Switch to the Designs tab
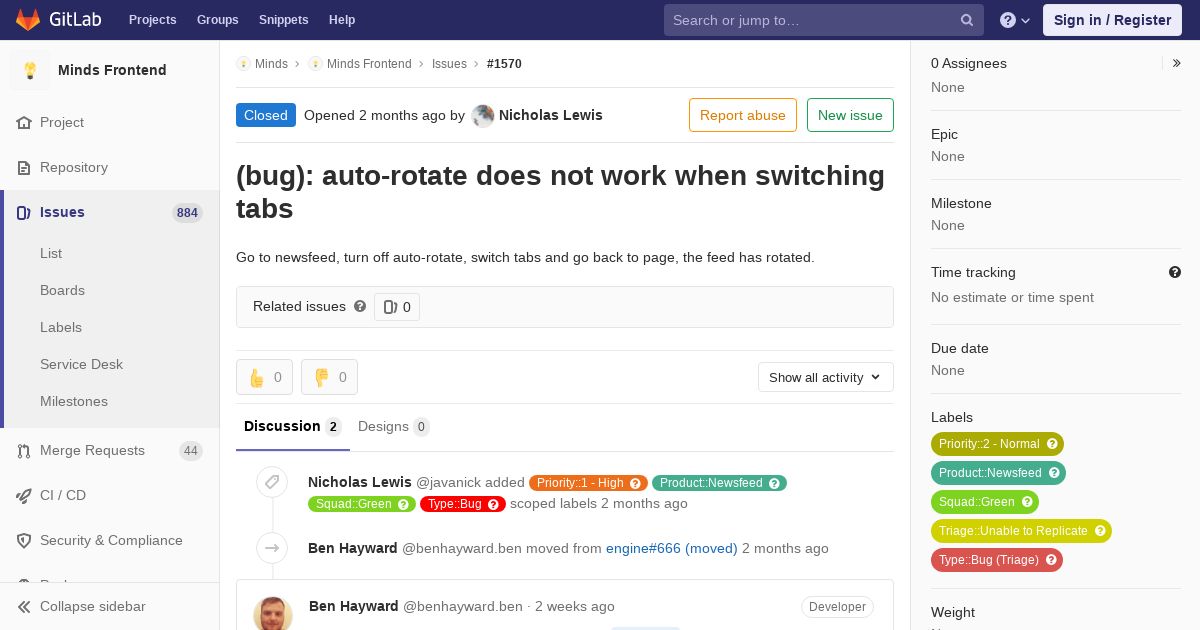 click(x=393, y=427)
